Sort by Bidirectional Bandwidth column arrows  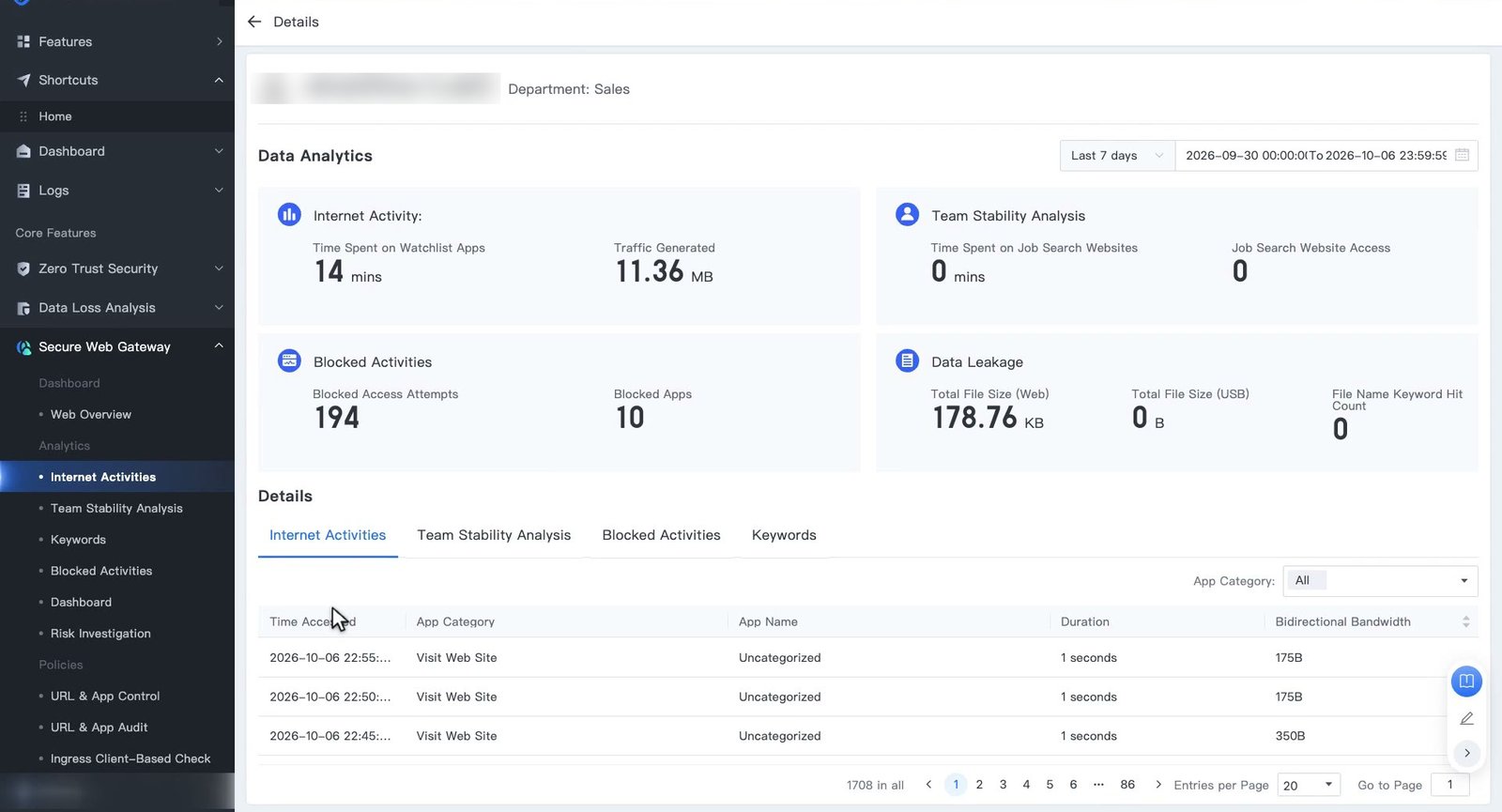pyautogui.click(x=1465, y=621)
